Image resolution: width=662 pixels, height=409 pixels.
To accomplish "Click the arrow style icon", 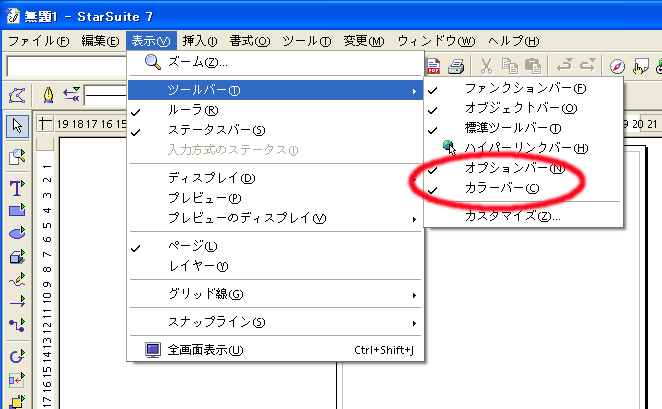I will pyautogui.click(x=72, y=95).
